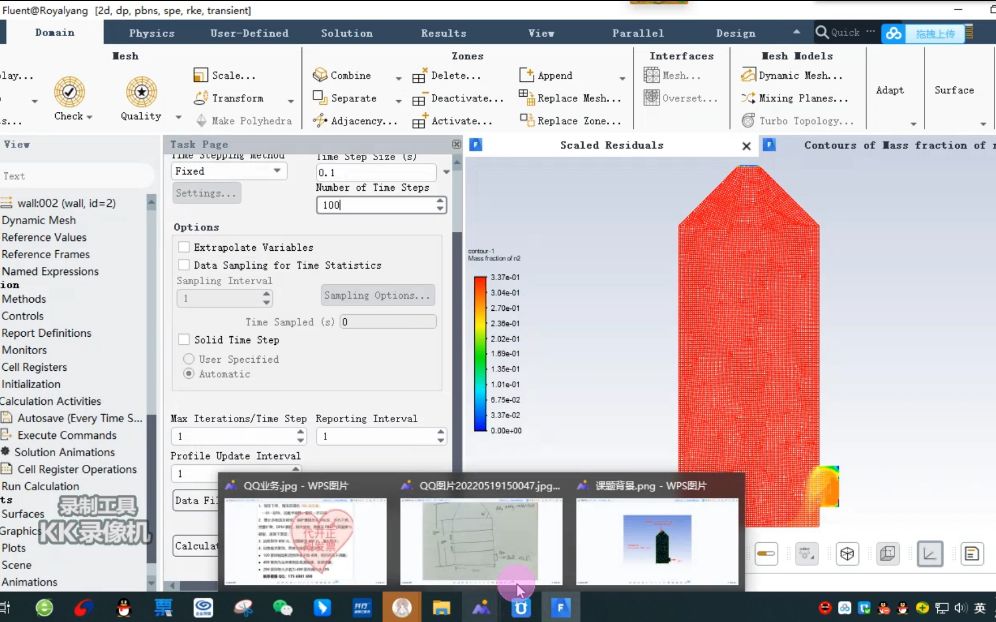This screenshot has width=996, height=622.
Task: Click the Delete zones icon
Action: point(420,75)
